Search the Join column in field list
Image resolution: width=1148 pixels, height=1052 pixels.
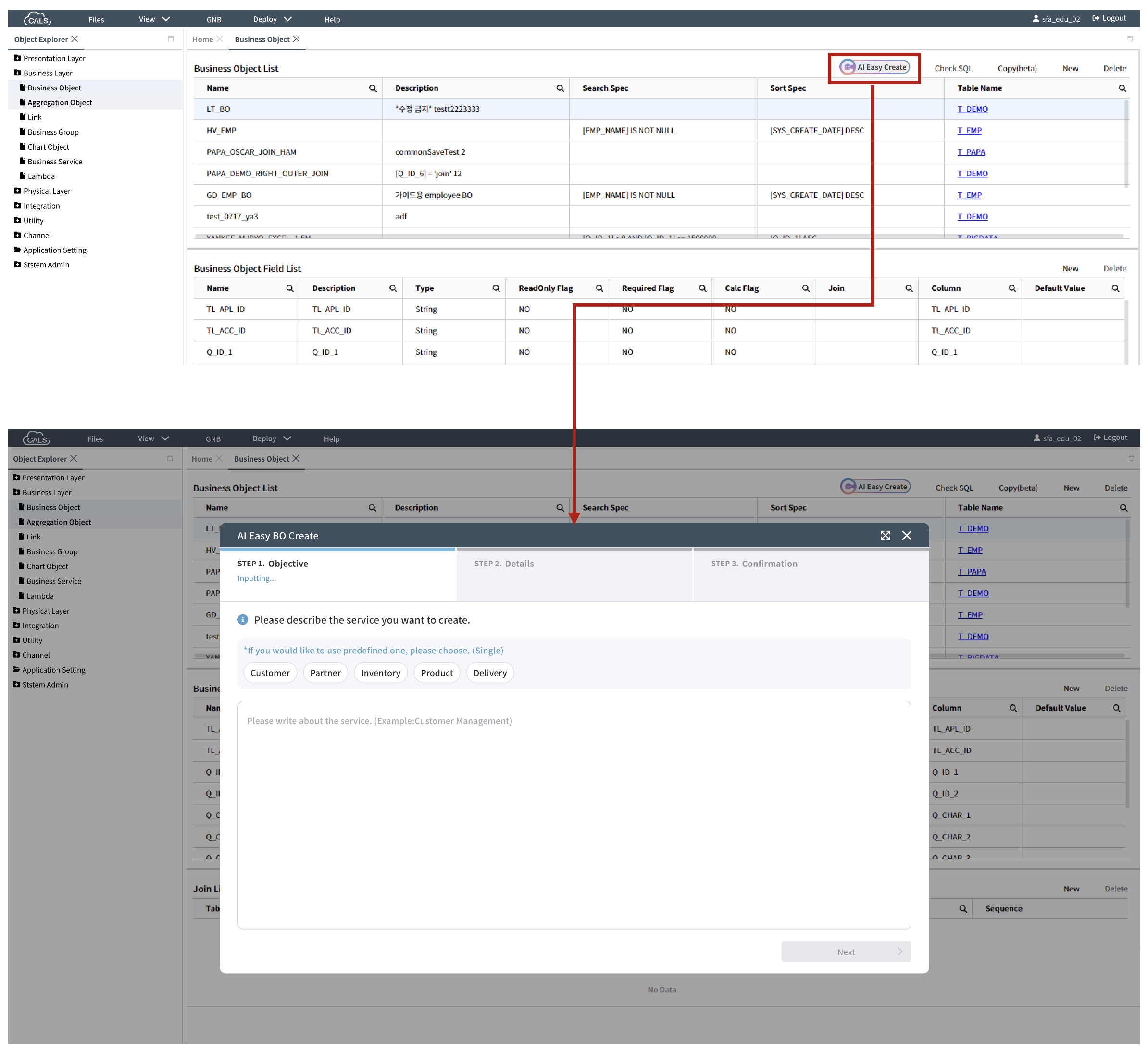click(909, 289)
